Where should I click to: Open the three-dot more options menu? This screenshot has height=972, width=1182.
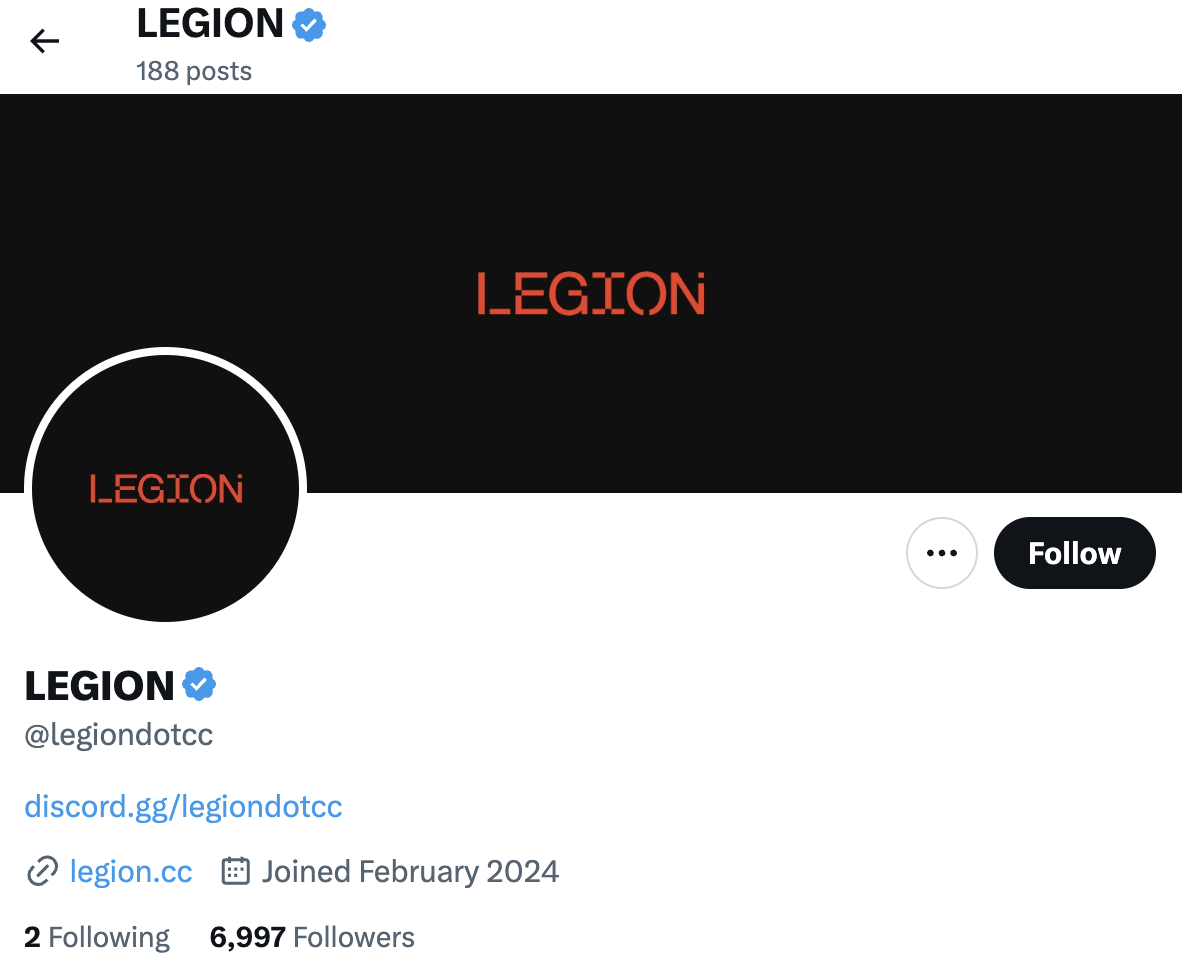coord(941,553)
